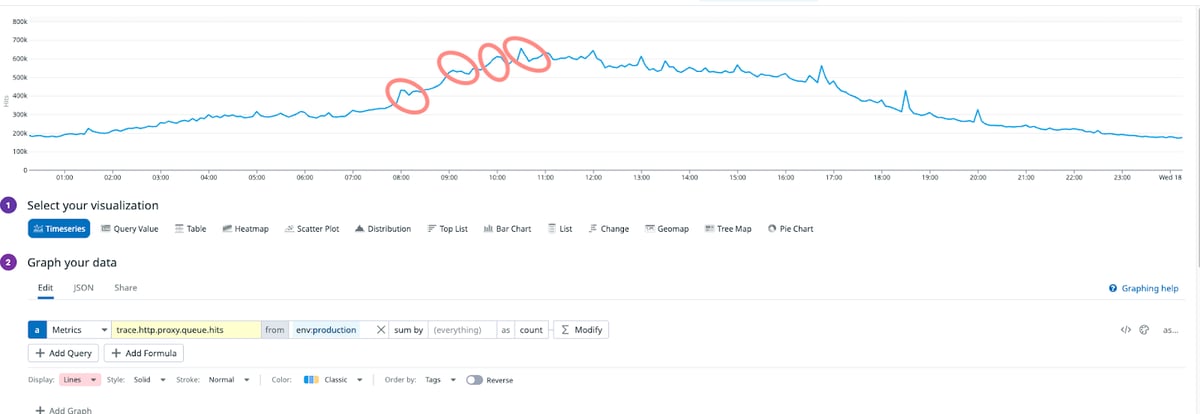Open the Share tab

pos(125,287)
